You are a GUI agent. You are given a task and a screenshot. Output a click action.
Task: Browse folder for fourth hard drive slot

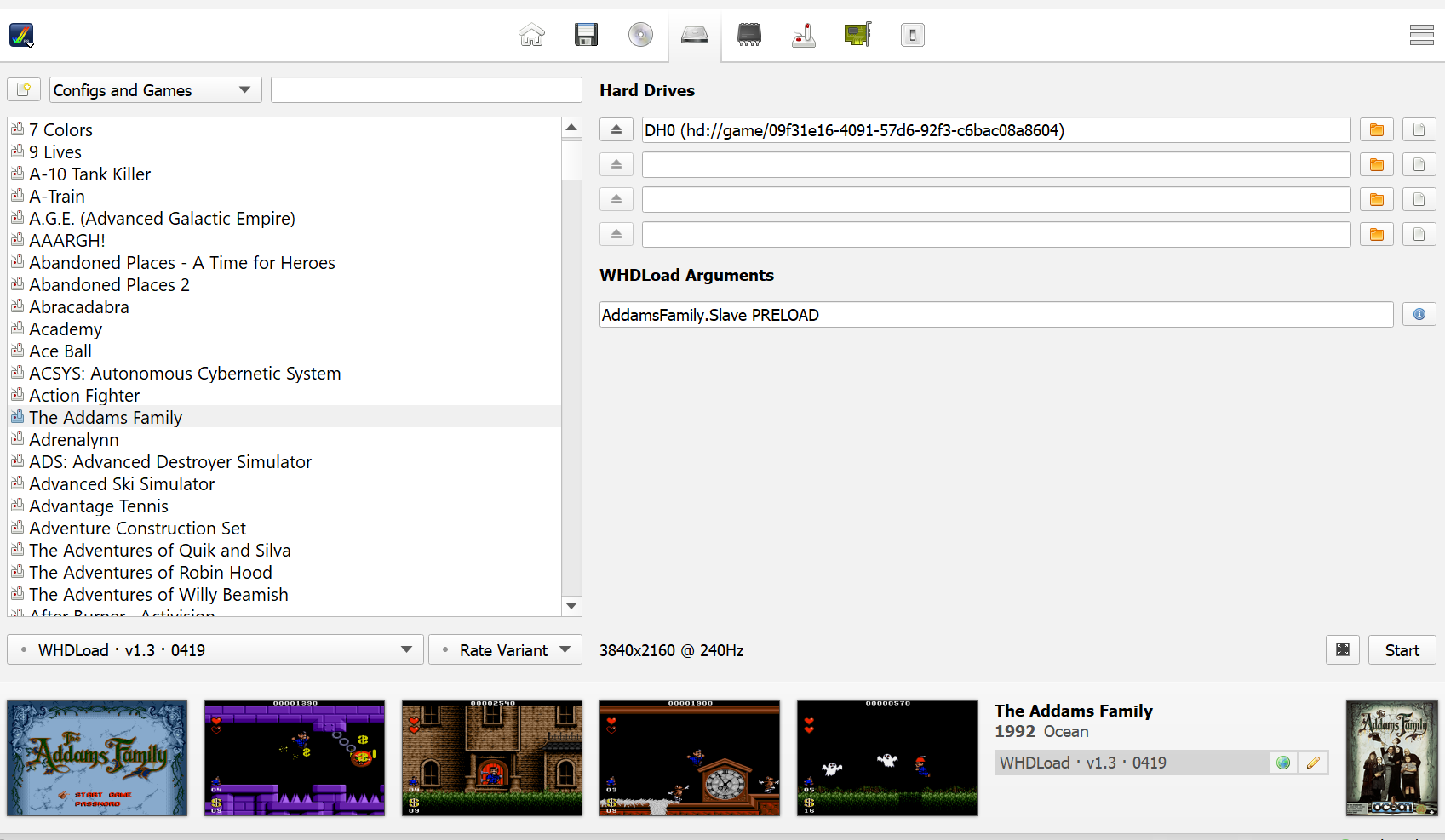click(x=1377, y=234)
